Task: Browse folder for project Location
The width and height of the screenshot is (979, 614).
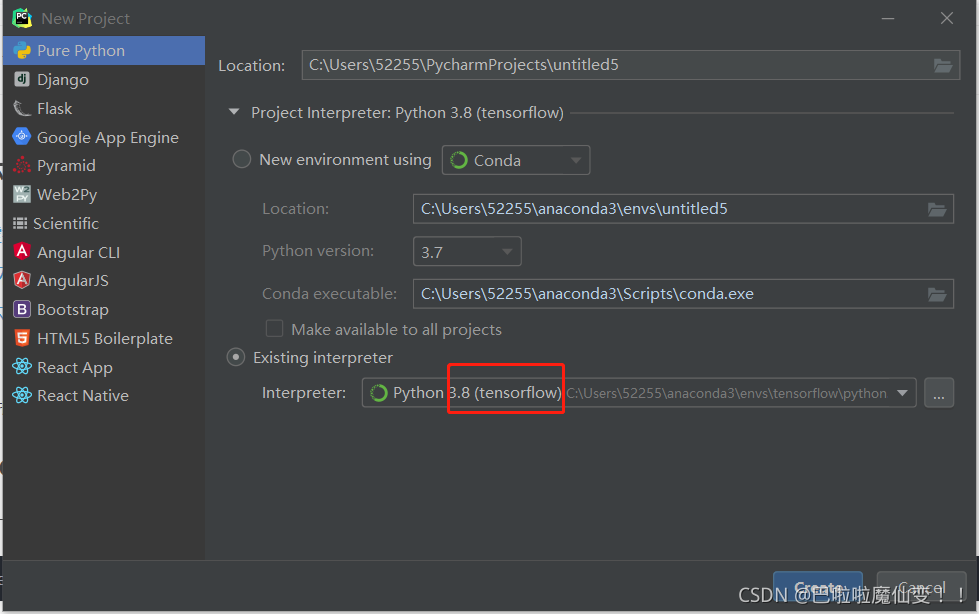Action: [943, 65]
